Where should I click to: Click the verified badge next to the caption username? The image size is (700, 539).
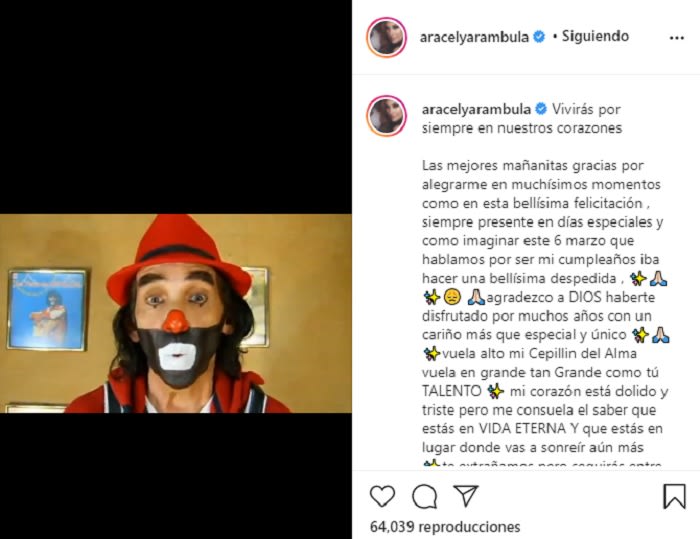pyautogui.click(x=541, y=109)
